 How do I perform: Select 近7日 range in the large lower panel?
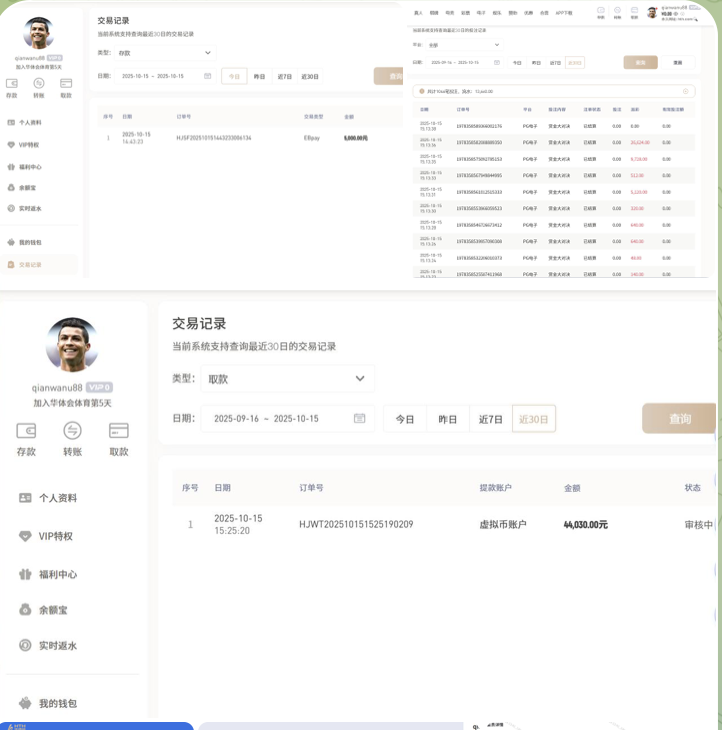coord(490,419)
